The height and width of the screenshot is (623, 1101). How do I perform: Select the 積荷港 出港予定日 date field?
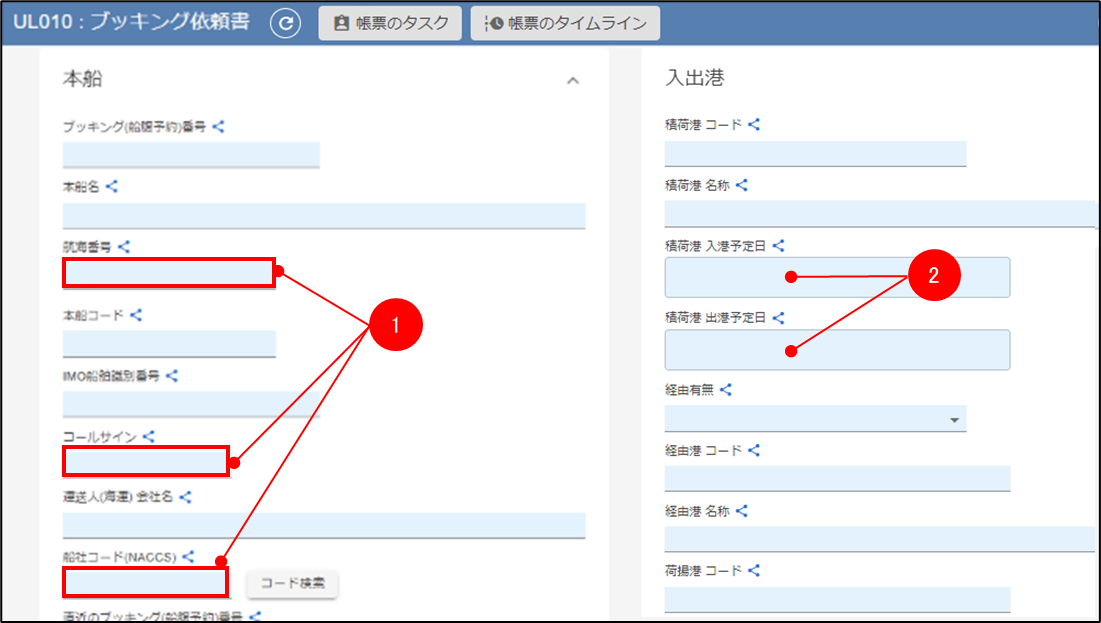point(837,350)
